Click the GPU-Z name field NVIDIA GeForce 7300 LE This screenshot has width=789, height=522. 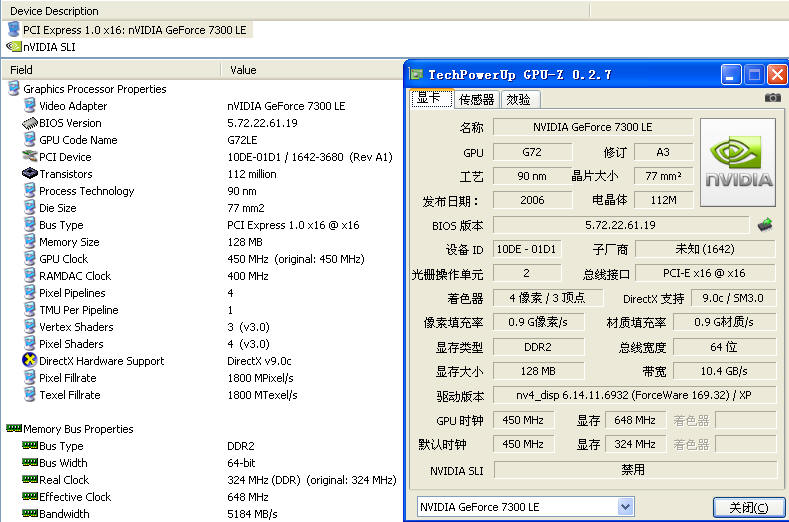coord(593,127)
